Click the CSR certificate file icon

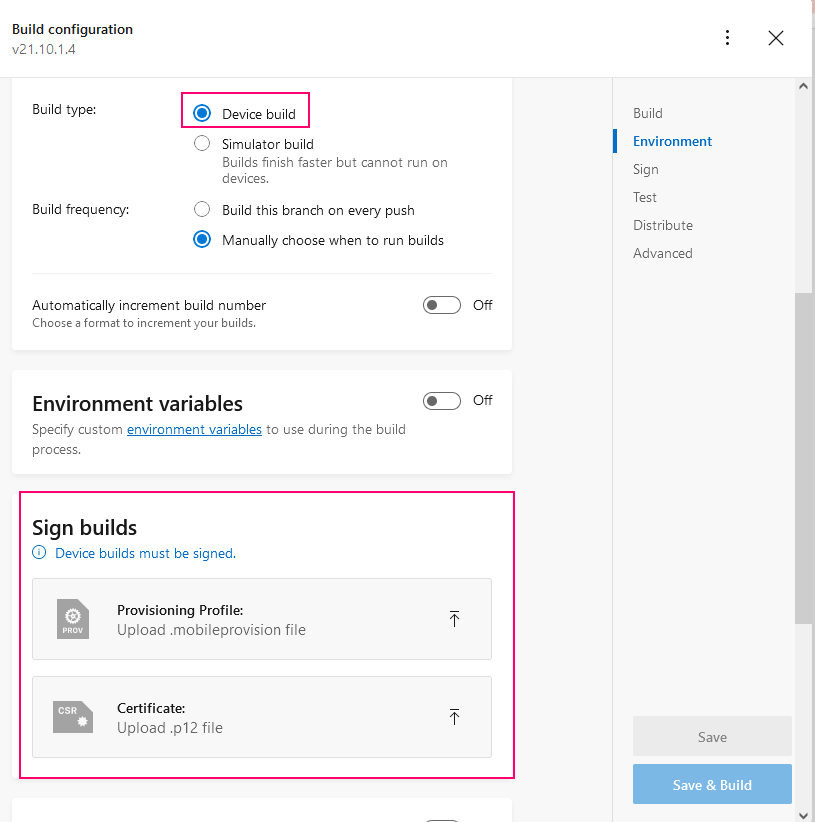coord(73,717)
